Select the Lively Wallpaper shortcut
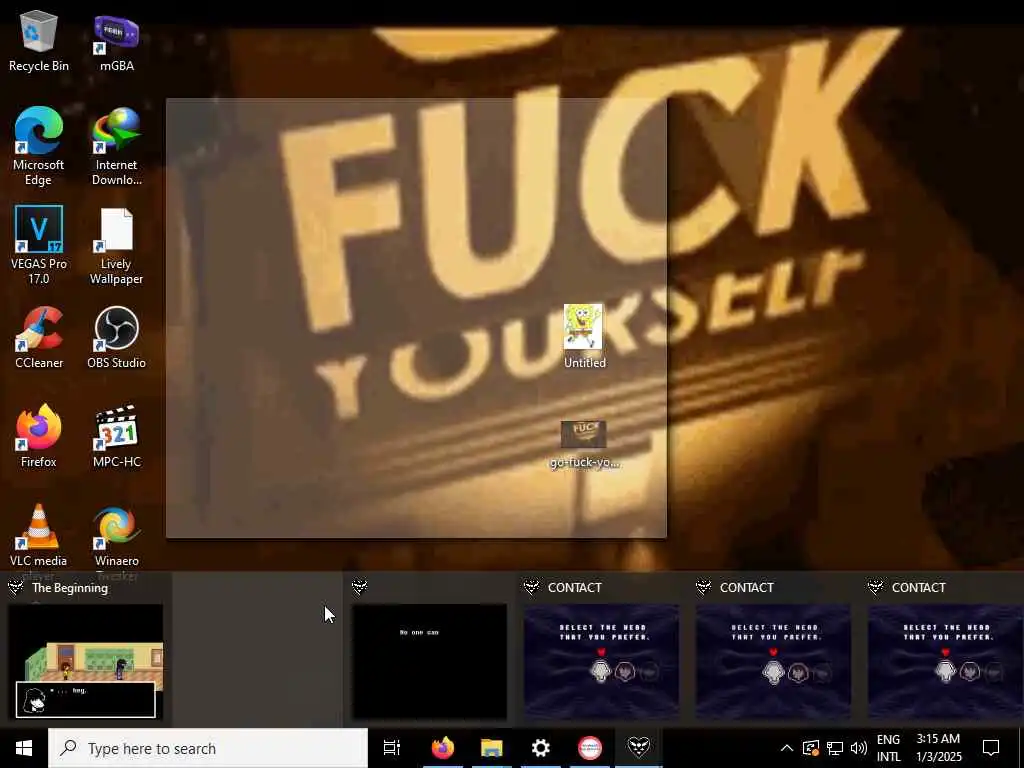The height and width of the screenshot is (768, 1024). click(x=116, y=246)
